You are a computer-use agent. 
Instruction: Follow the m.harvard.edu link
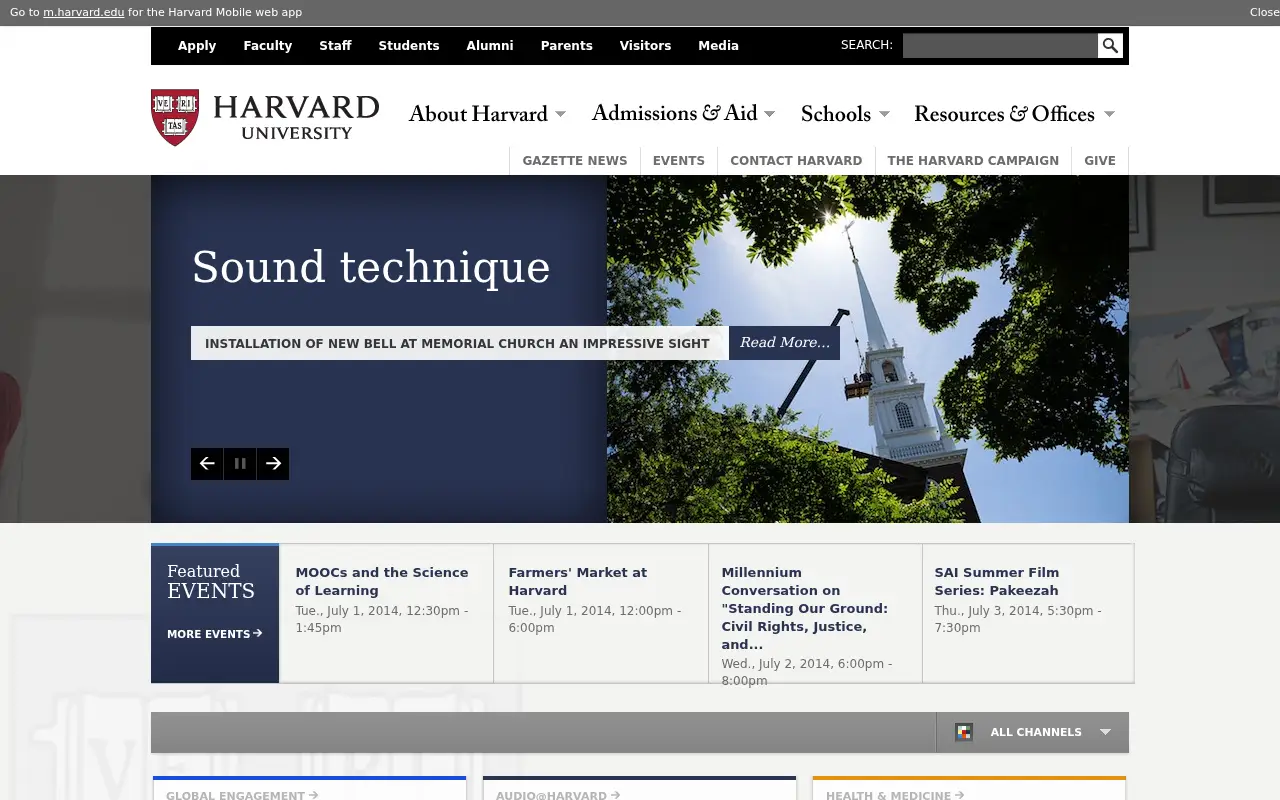coord(84,12)
